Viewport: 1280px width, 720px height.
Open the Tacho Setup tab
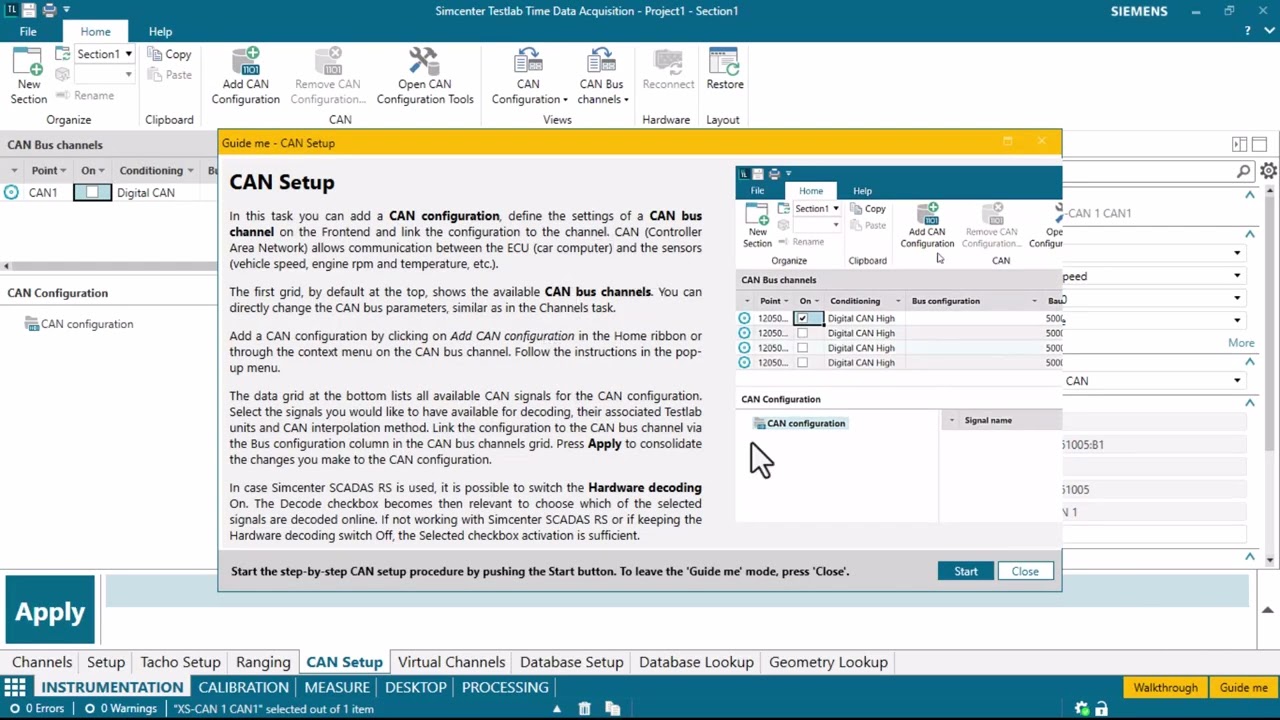(x=180, y=662)
